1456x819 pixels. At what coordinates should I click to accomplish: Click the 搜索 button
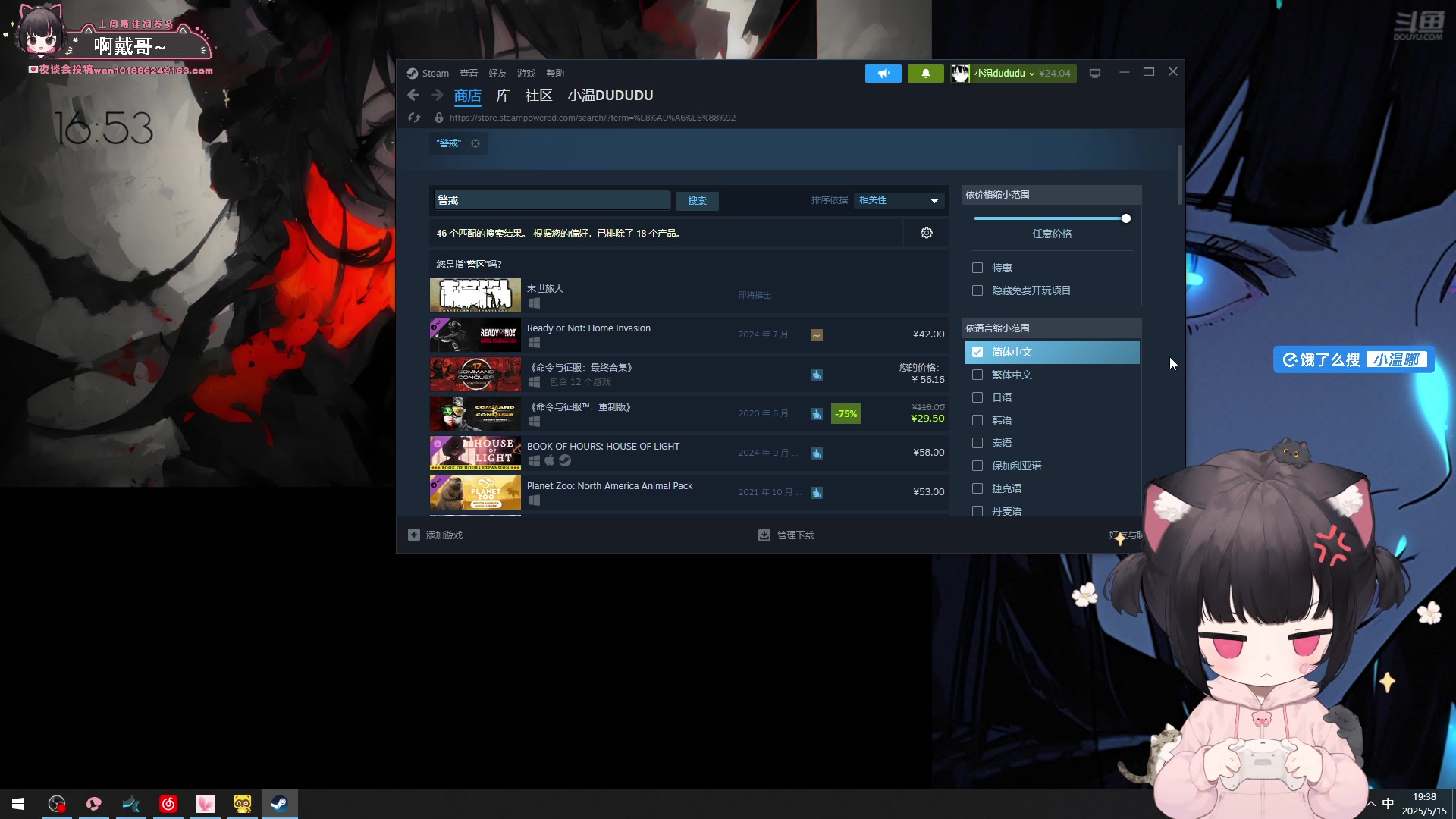[698, 201]
